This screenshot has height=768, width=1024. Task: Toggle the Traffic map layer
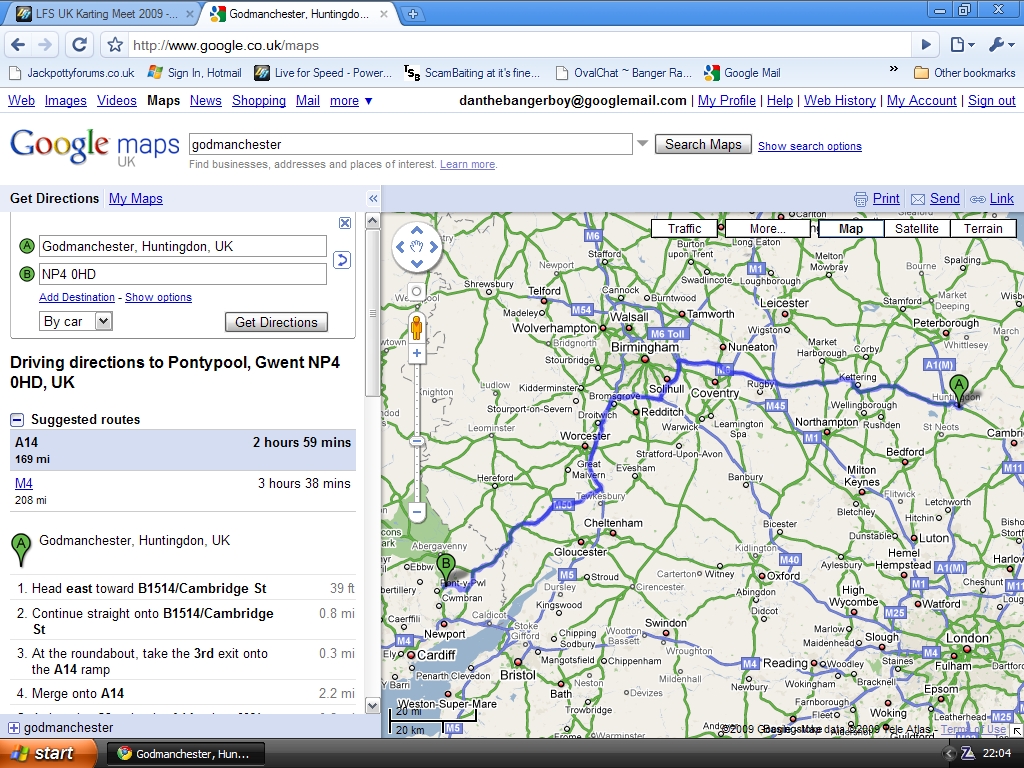pos(684,229)
